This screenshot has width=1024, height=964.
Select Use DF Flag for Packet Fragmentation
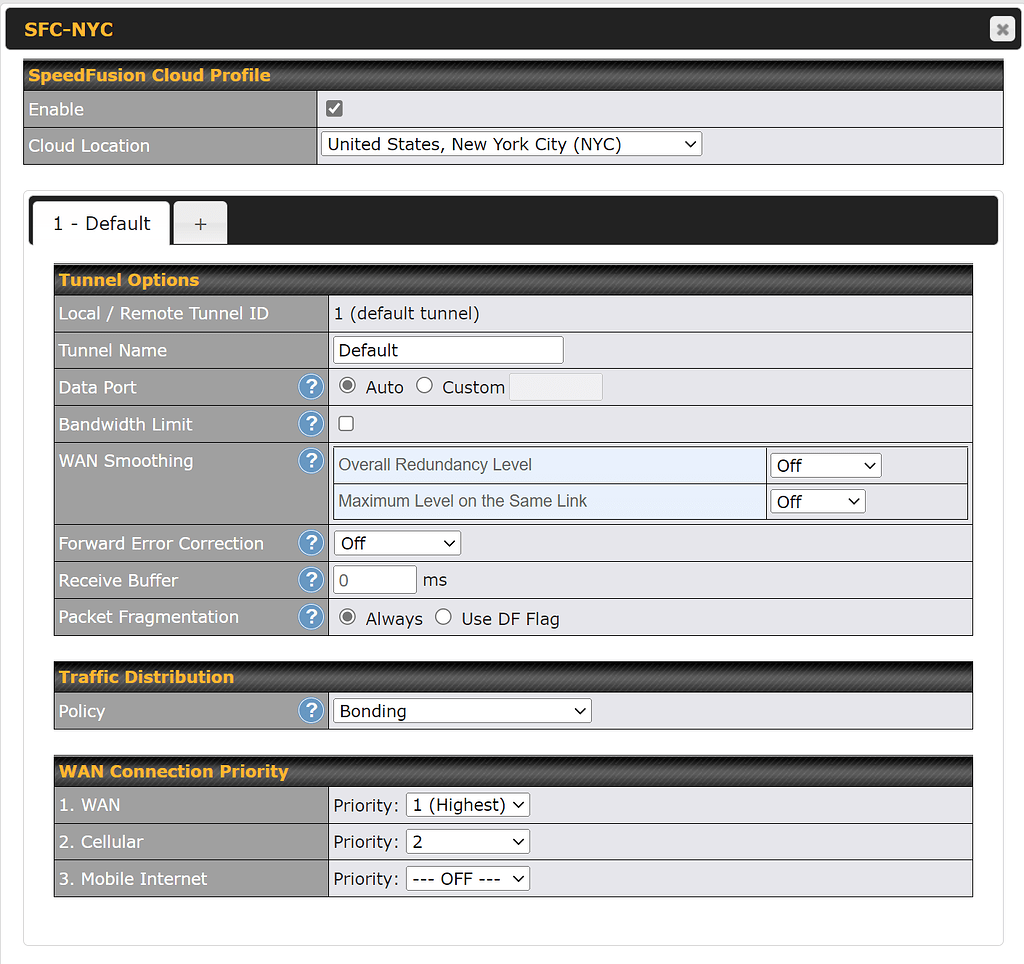pyautogui.click(x=443, y=617)
